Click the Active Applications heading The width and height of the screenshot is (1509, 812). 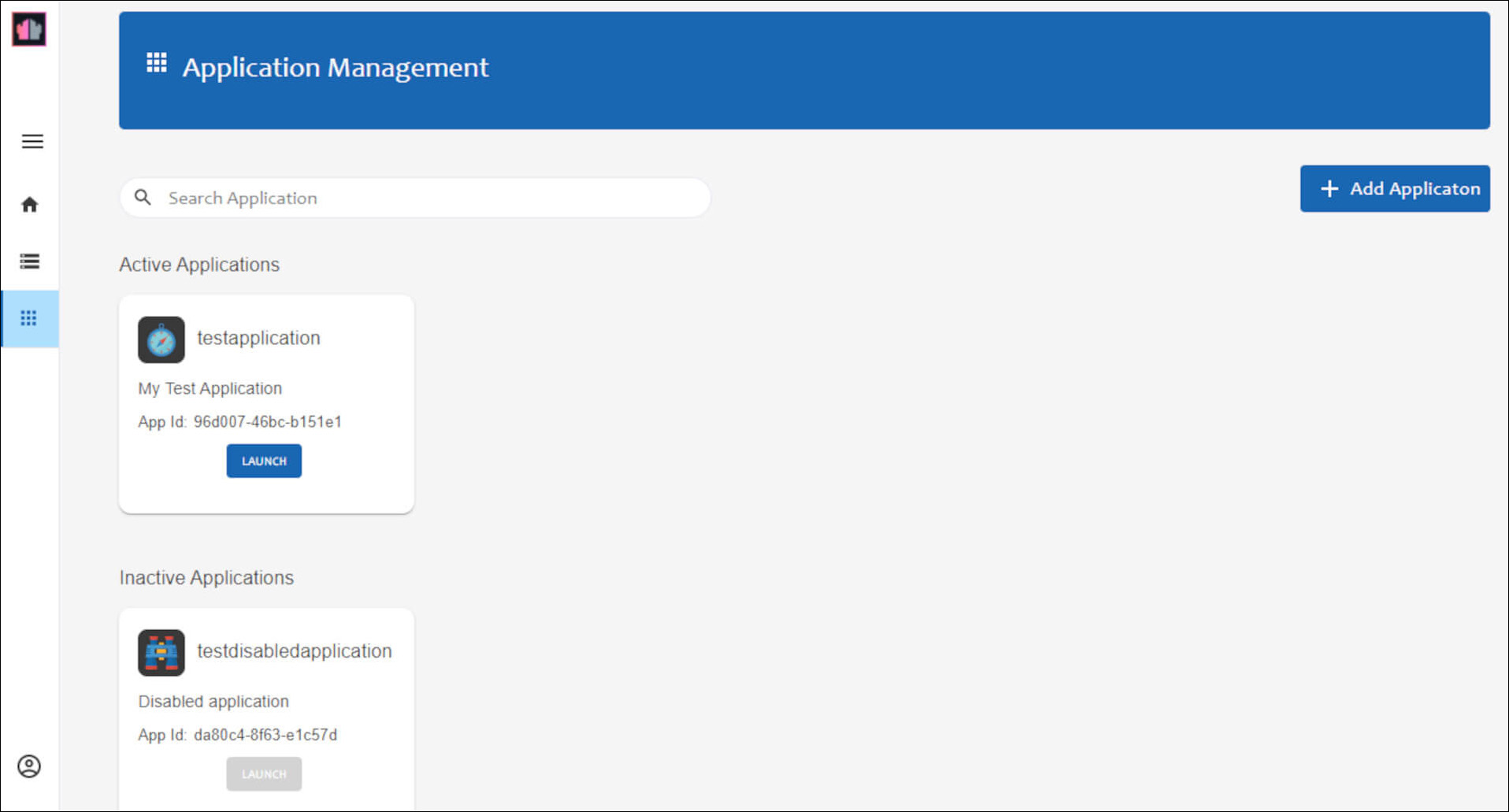199,265
